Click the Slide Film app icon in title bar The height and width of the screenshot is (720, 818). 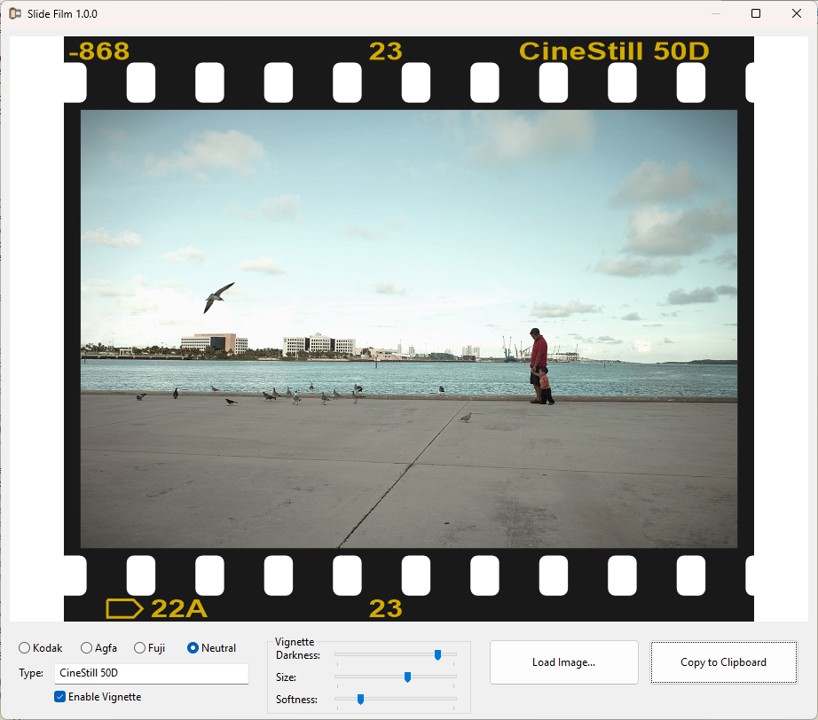click(13, 13)
